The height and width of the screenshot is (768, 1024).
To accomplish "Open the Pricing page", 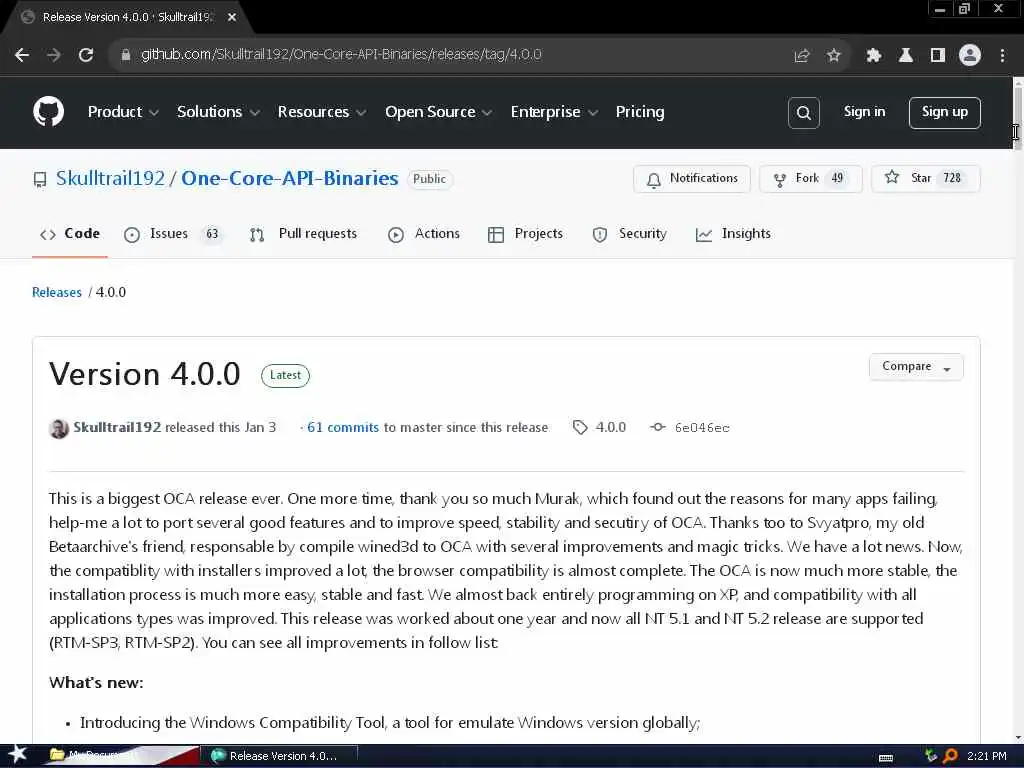I will point(639,112).
